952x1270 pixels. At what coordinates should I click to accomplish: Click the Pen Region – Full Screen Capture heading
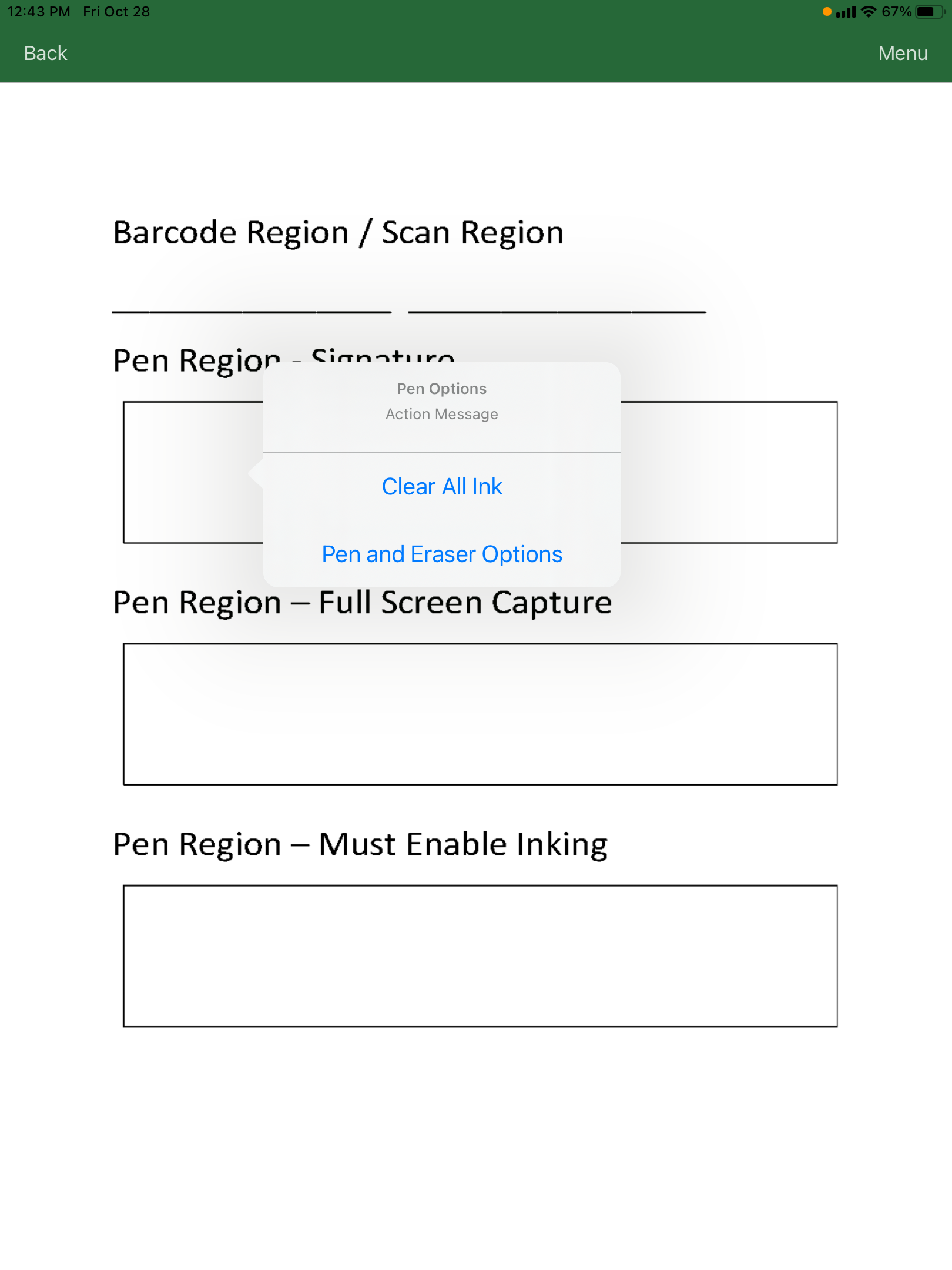point(363,603)
